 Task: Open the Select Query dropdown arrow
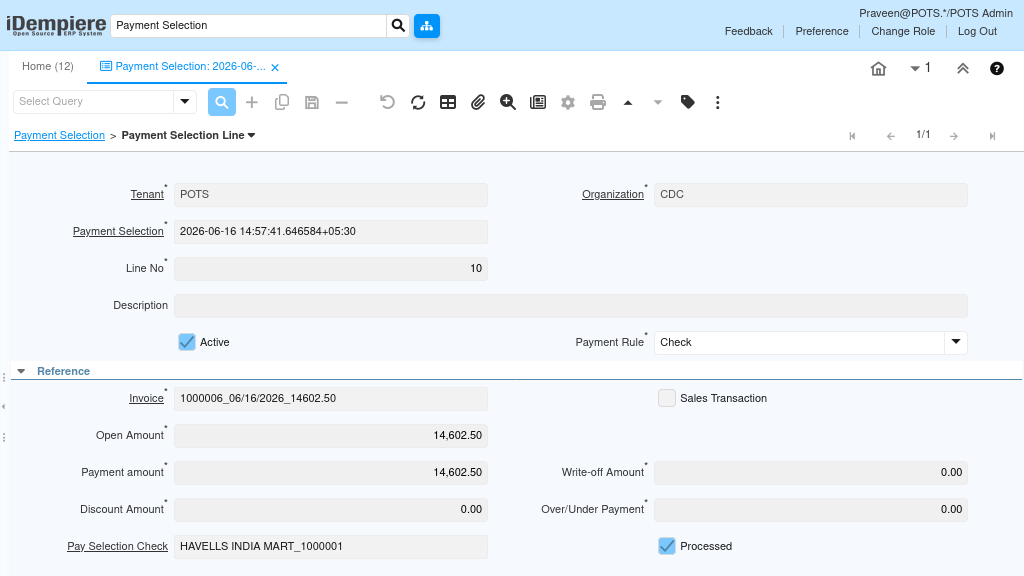185,102
